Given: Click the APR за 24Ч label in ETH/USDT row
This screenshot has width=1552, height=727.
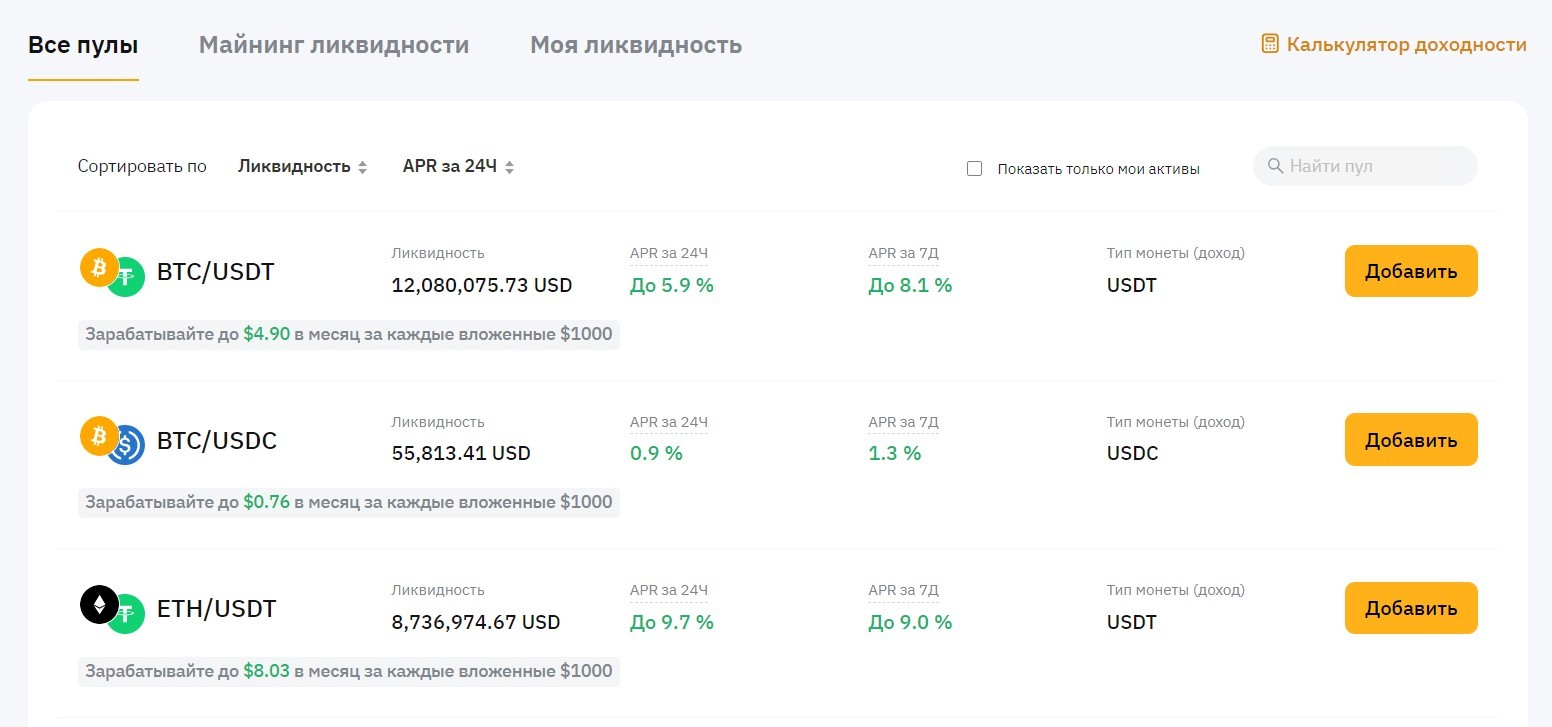Looking at the screenshot, I should coord(669,590).
